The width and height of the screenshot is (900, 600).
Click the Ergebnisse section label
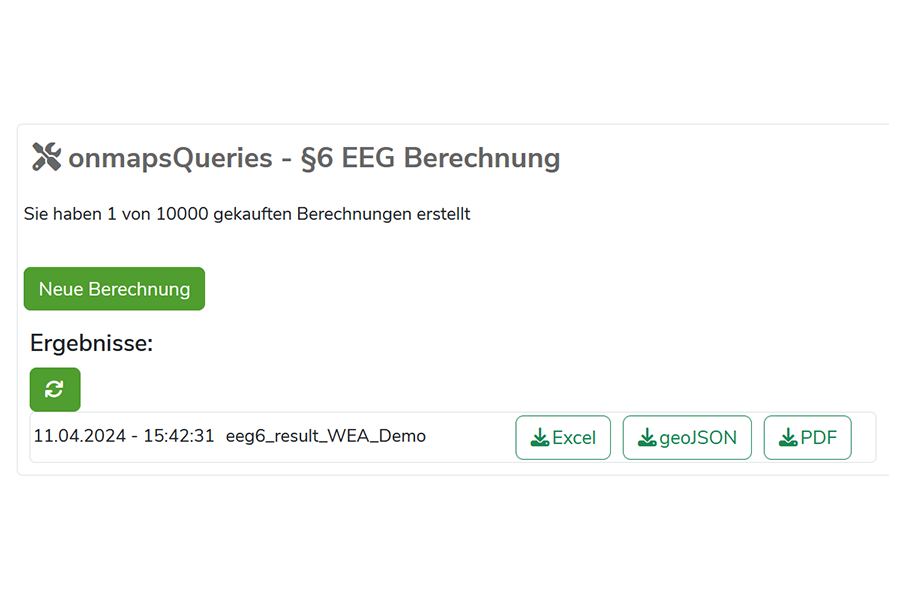pos(91,343)
